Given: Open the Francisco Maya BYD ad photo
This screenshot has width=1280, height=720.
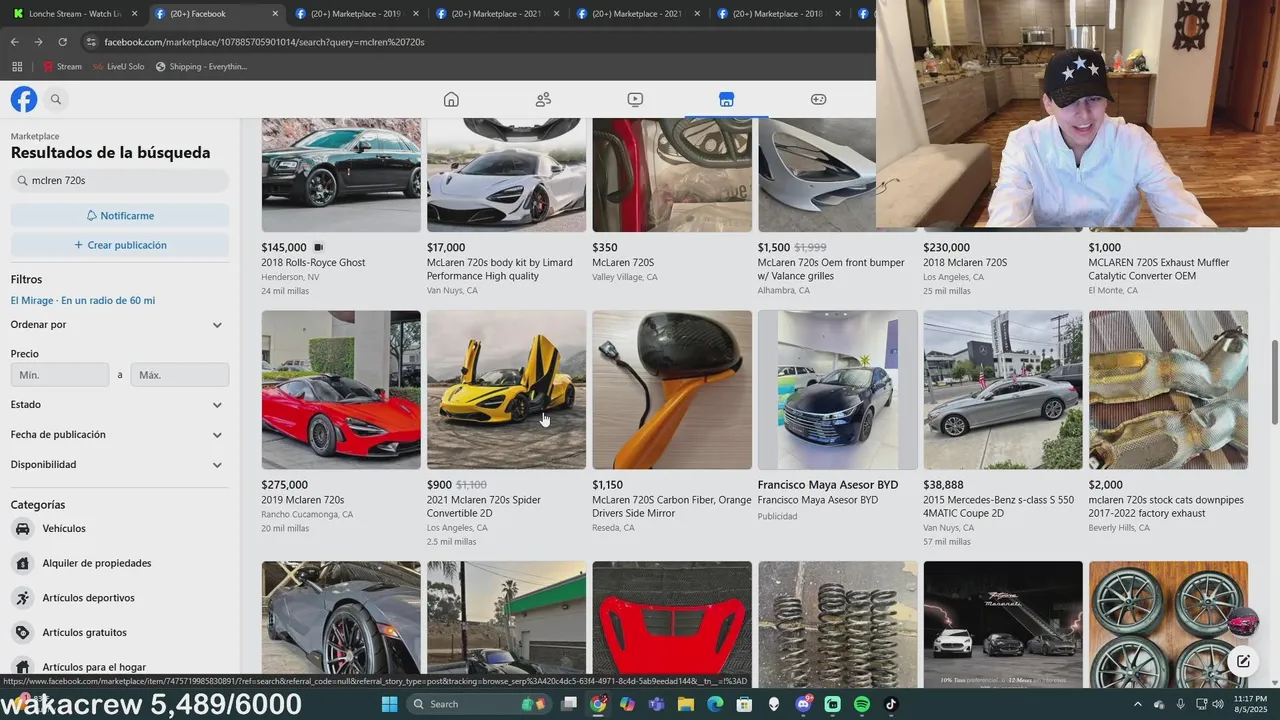Looking at the screenshot, I should point(838,390).
